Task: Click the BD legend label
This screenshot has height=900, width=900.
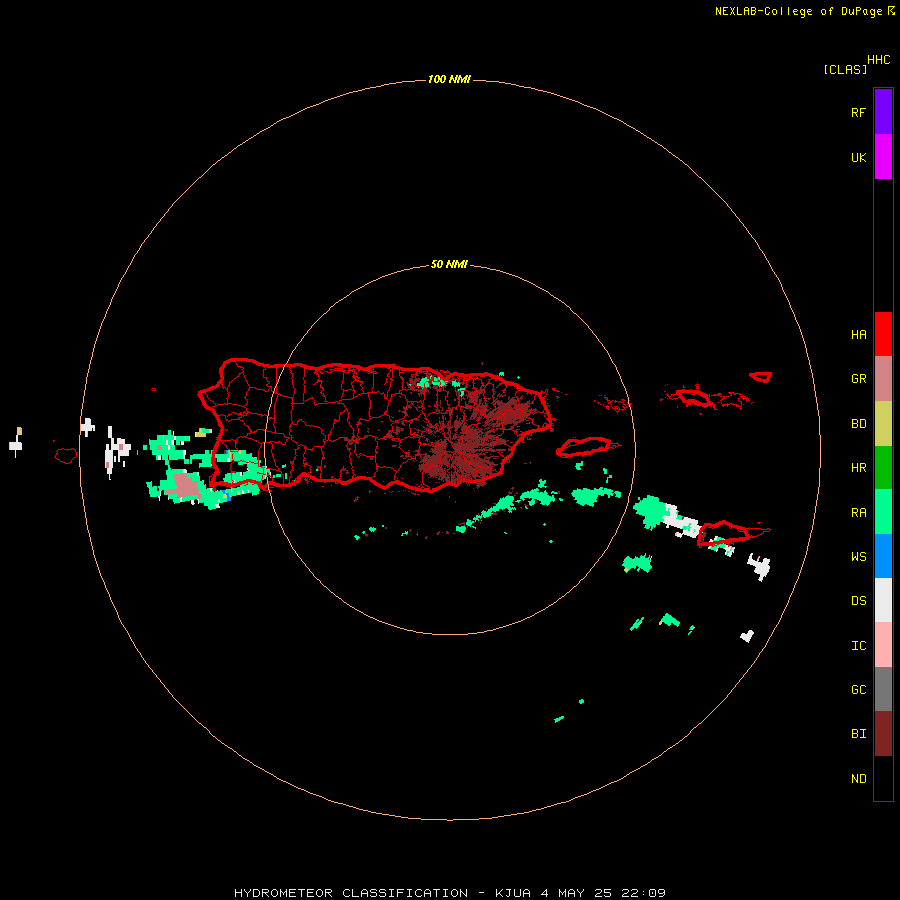Action: pos(858,424)
